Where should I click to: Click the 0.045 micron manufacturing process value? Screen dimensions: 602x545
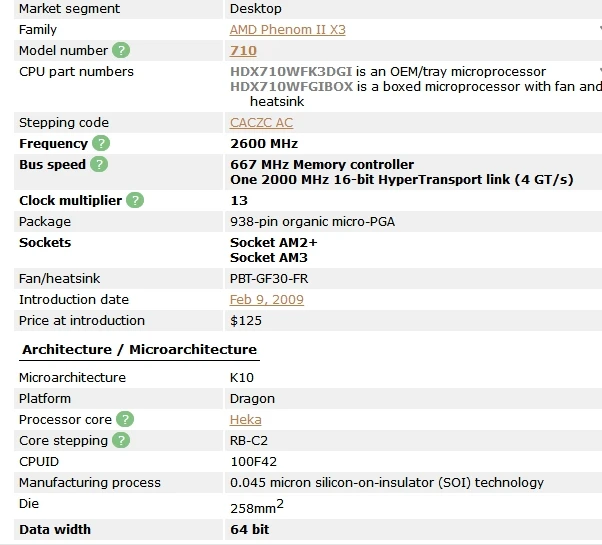[x=387, y=483]
